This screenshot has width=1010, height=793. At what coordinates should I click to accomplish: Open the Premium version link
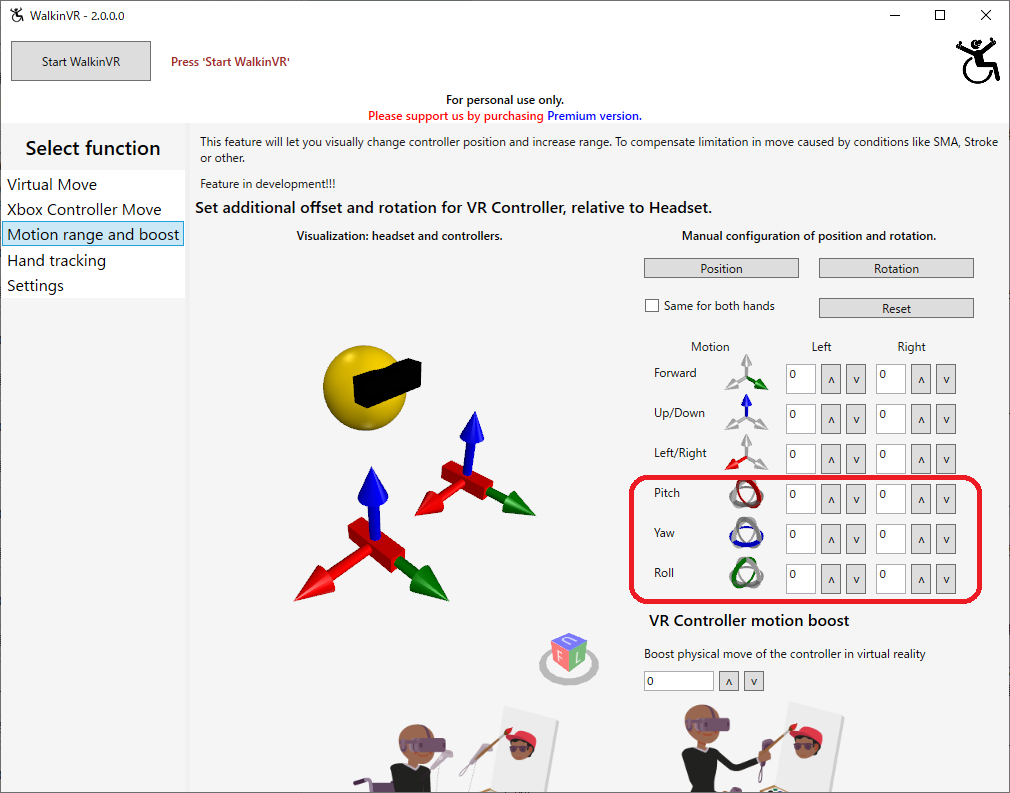(594, 116)
